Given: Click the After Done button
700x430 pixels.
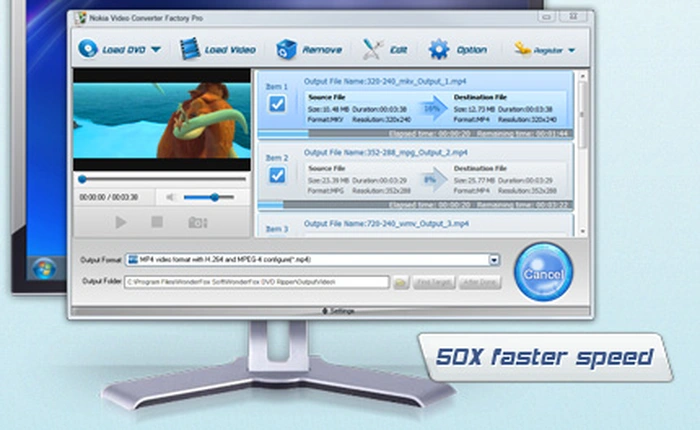Looking at the screenshot, I should pos(480,282).
